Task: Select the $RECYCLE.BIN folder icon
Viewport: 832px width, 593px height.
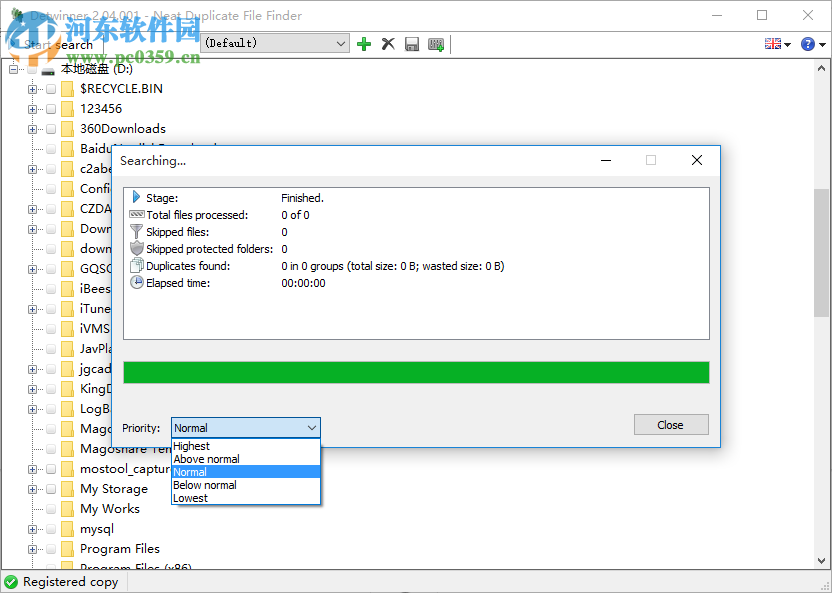Action: [67, 89]
